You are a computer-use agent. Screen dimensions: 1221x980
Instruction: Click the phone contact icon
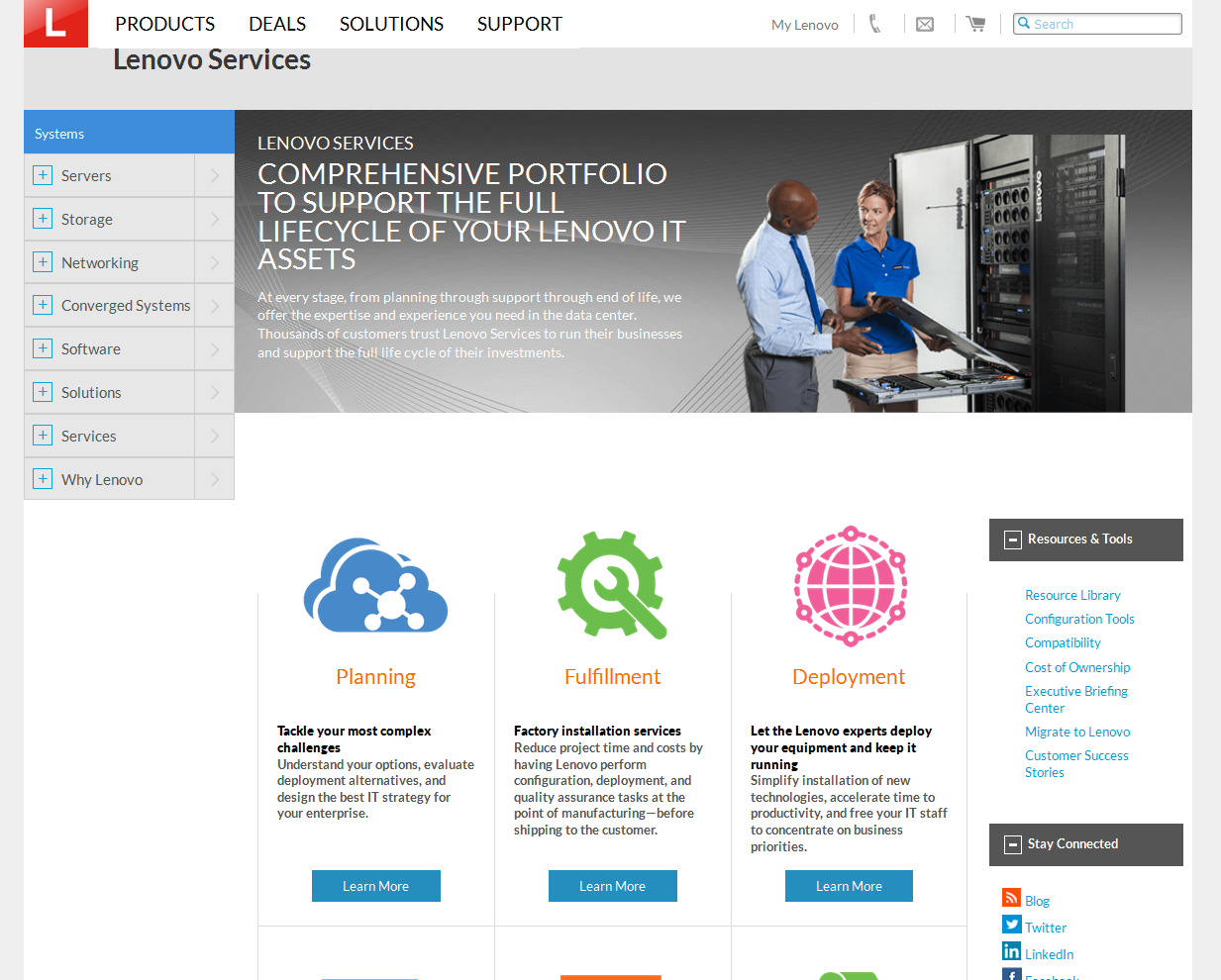pos(874,24)
